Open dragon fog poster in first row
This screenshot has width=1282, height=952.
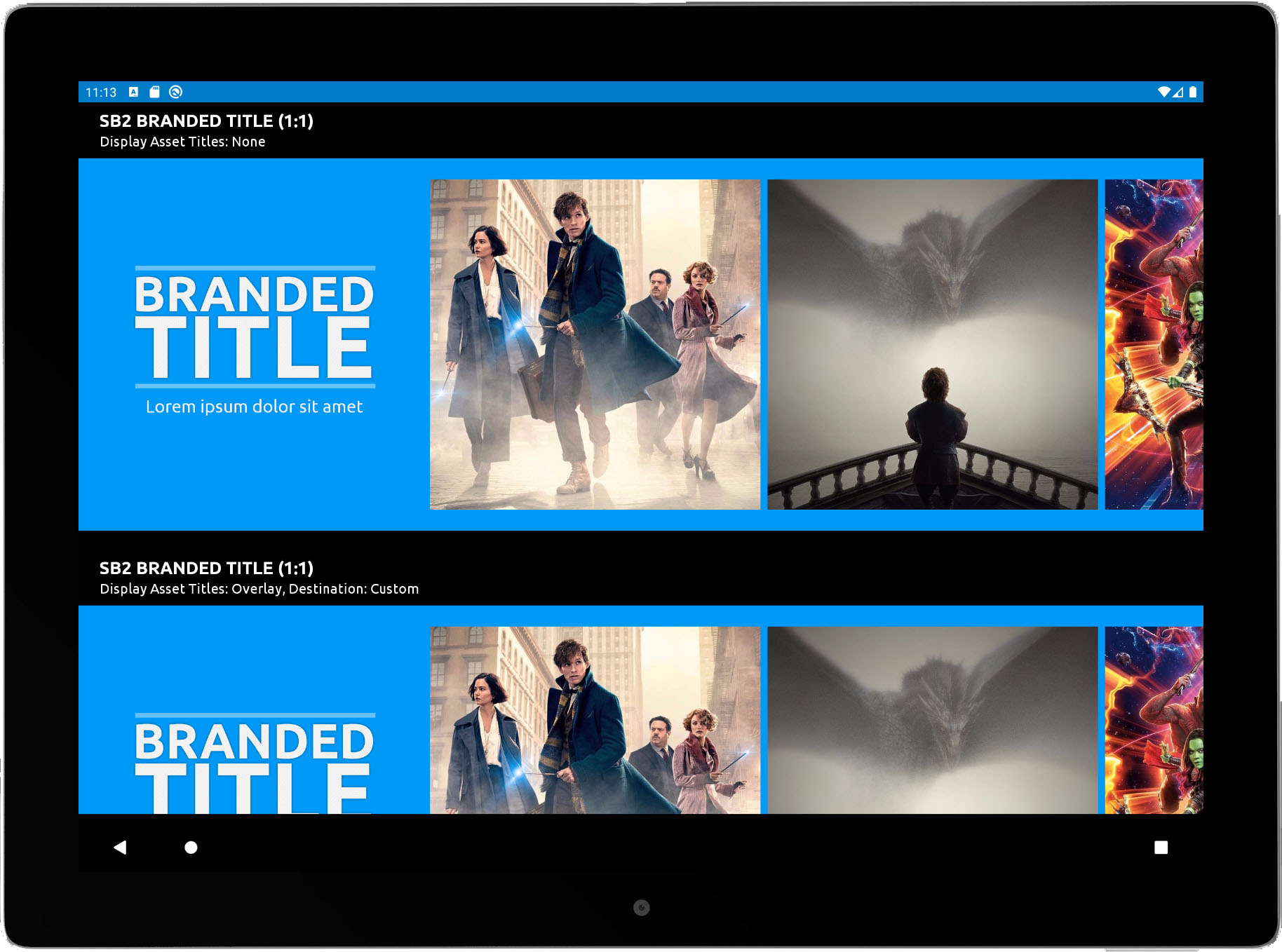[933, 344]
